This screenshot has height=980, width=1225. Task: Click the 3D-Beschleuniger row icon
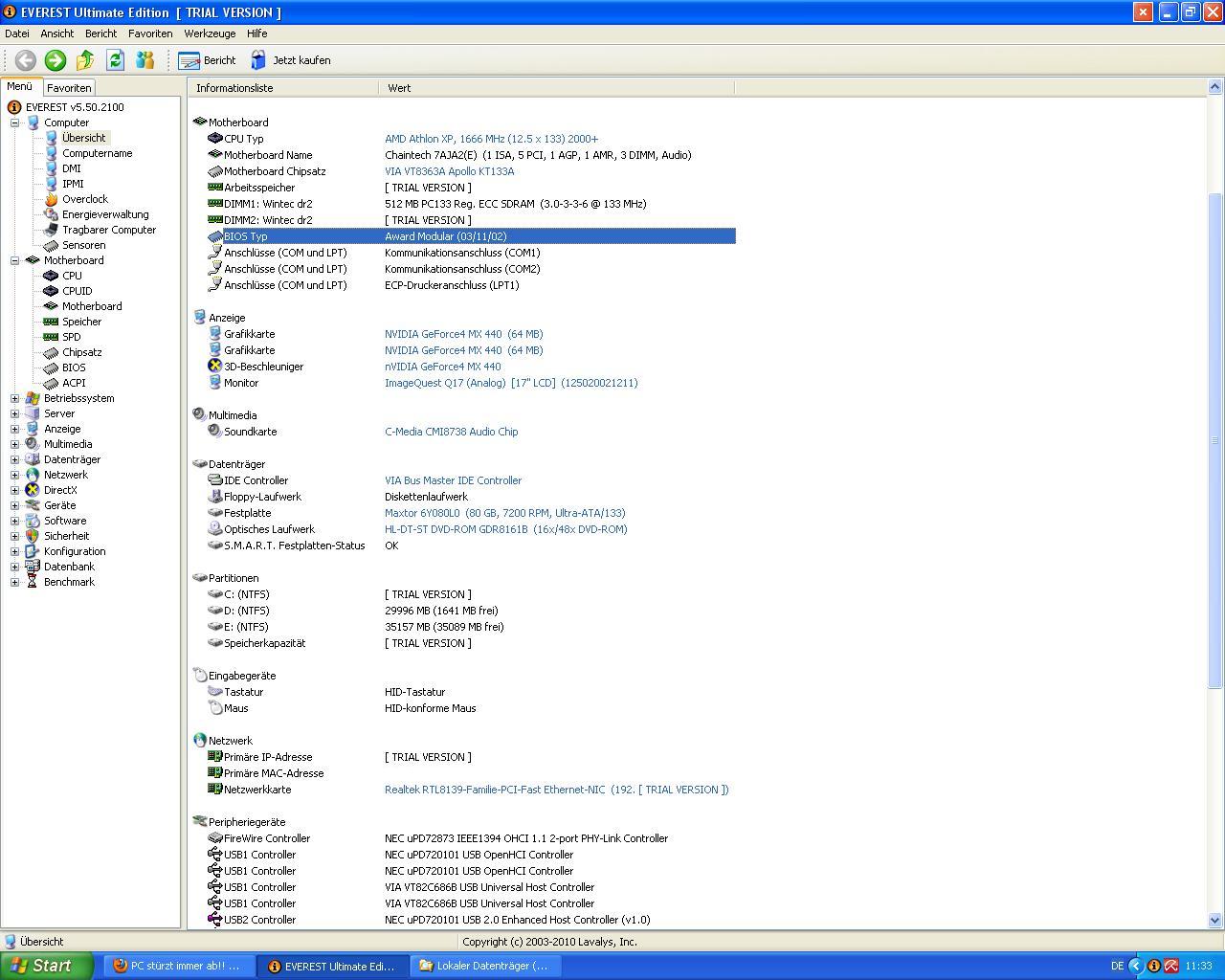(215, 367)
